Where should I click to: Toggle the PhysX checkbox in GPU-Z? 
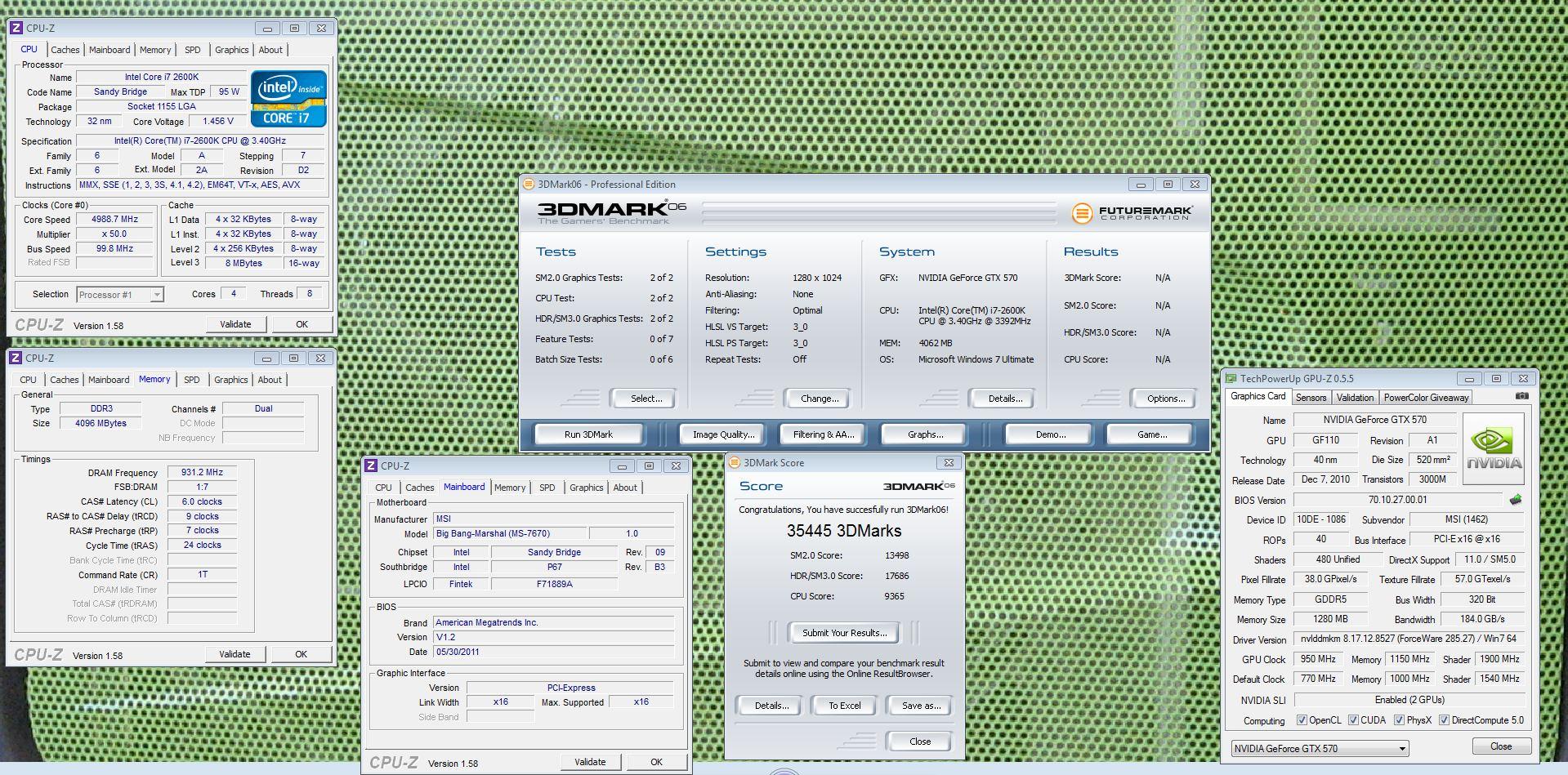pos(1399,720)
